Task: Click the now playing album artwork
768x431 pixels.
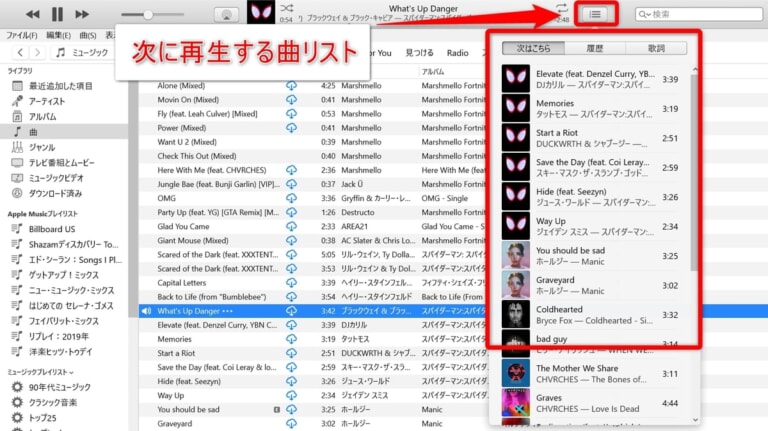Action: click(x=261, y=12)
